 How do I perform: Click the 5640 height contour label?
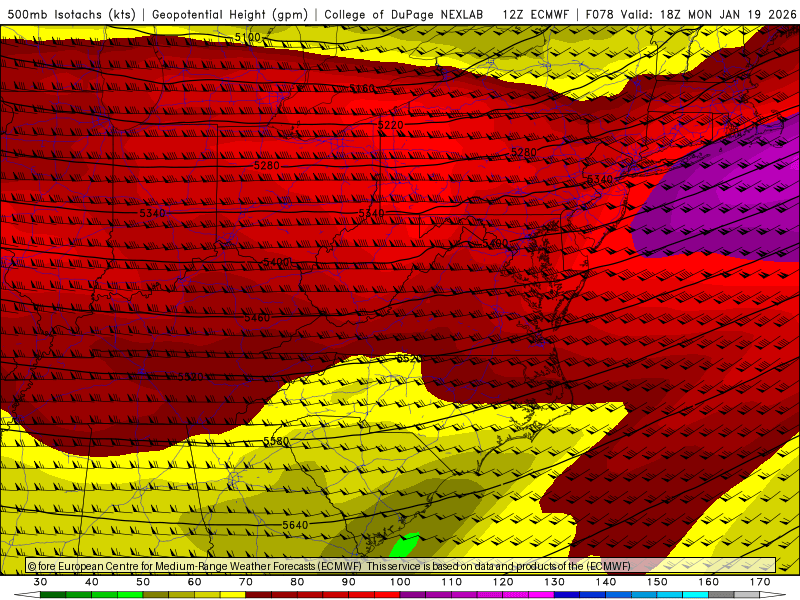tap(295, 525)
